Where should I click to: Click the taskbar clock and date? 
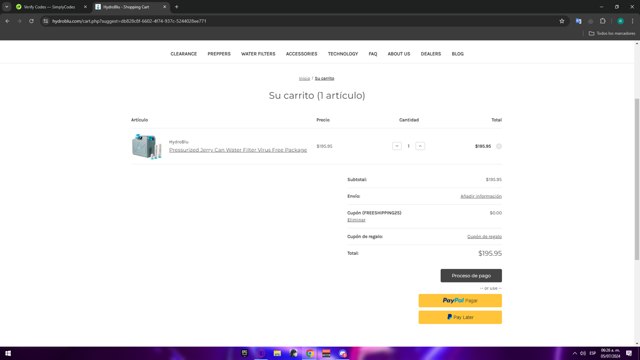[x=610, y=353]
